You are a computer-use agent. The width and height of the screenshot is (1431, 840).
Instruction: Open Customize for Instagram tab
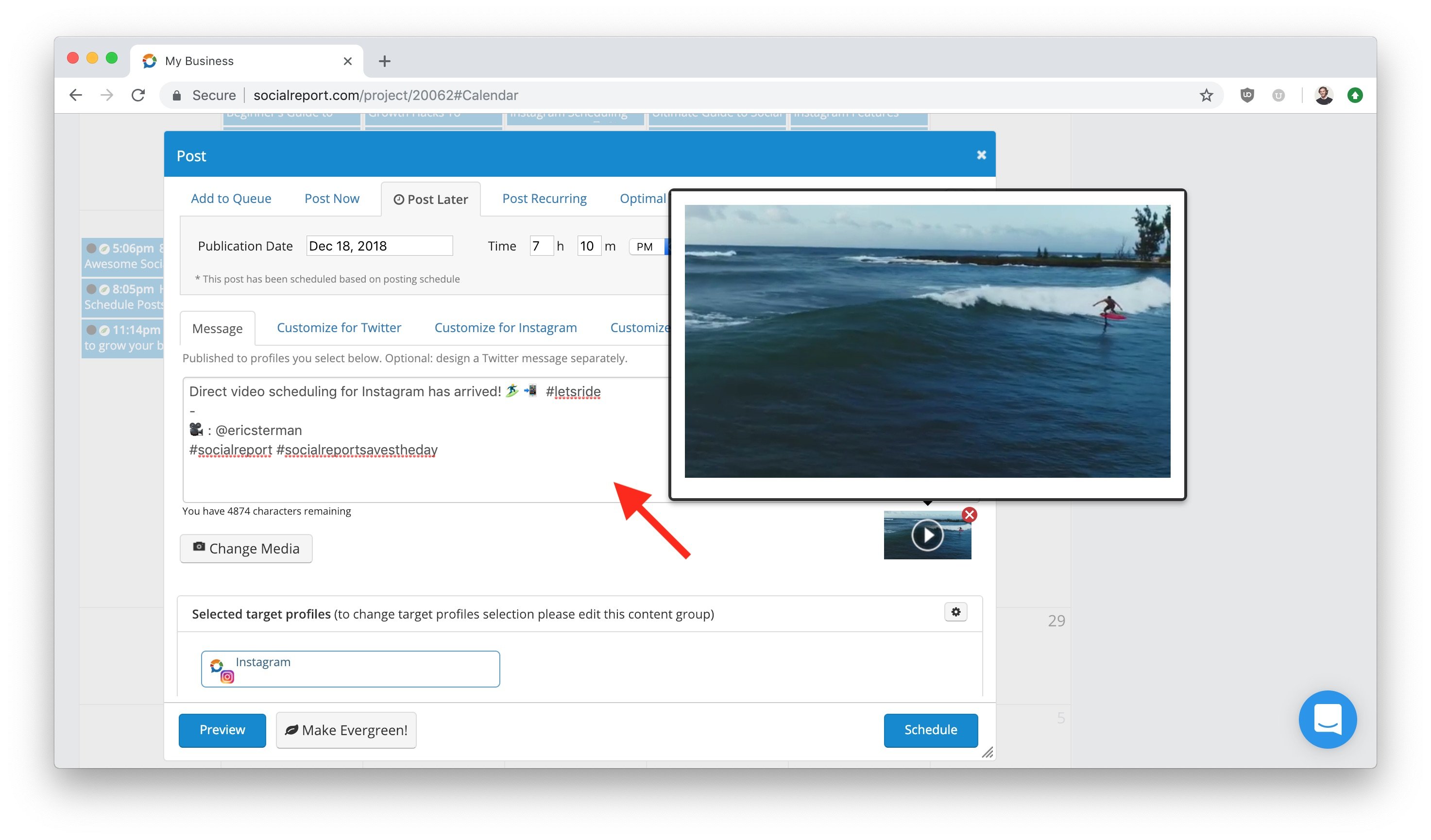click(x=505, y=327)
